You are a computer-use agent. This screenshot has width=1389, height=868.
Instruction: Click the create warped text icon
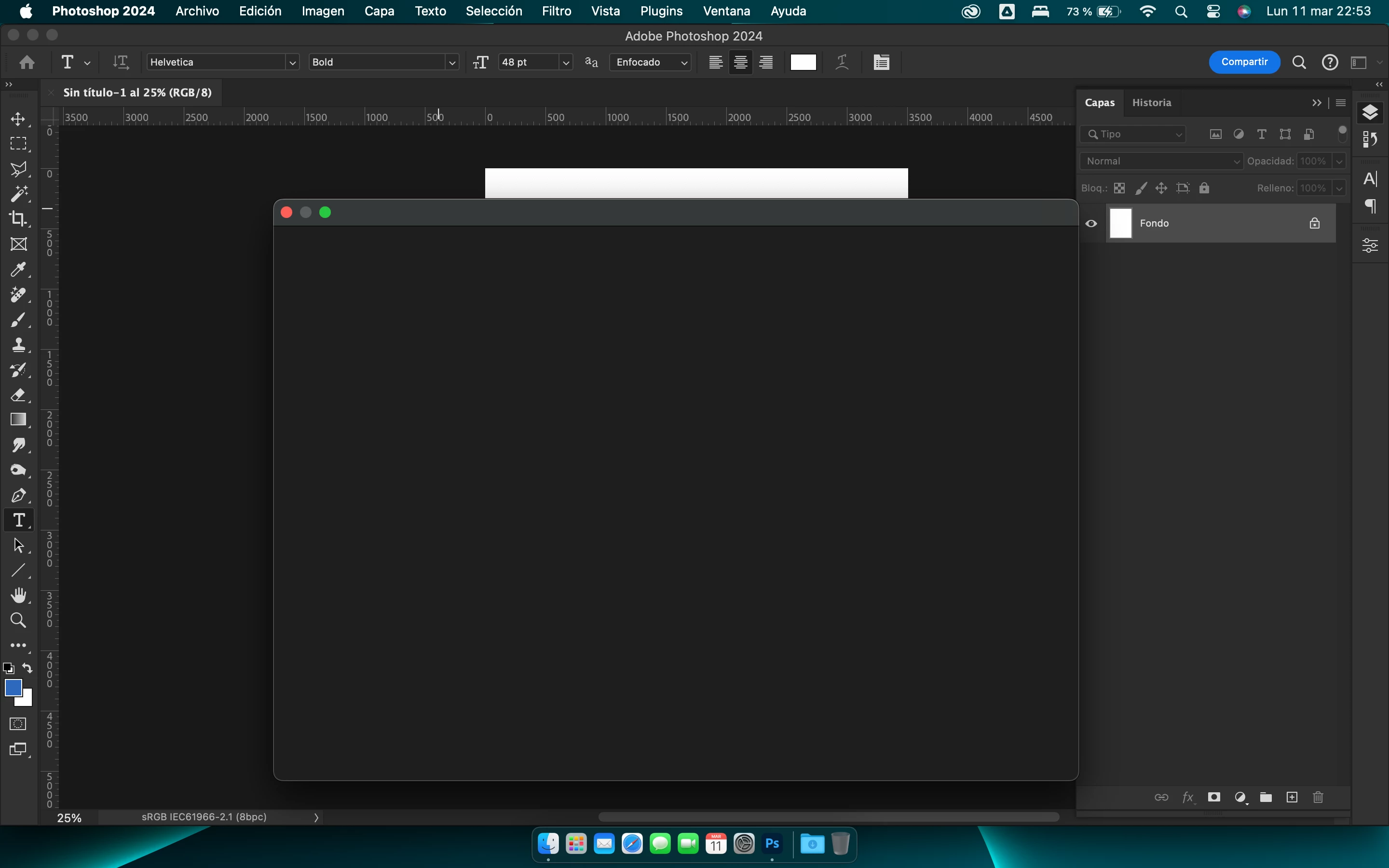click(x=842, y=62)
